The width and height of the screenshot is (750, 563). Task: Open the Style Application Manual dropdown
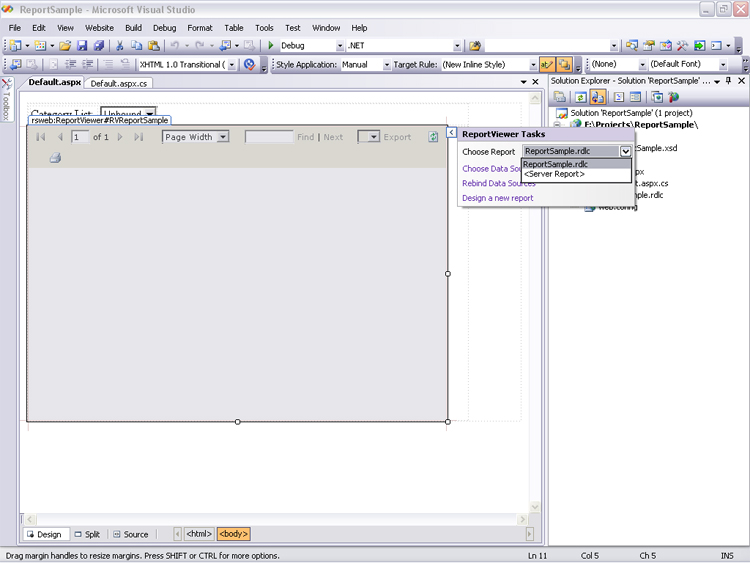[386, 65]
